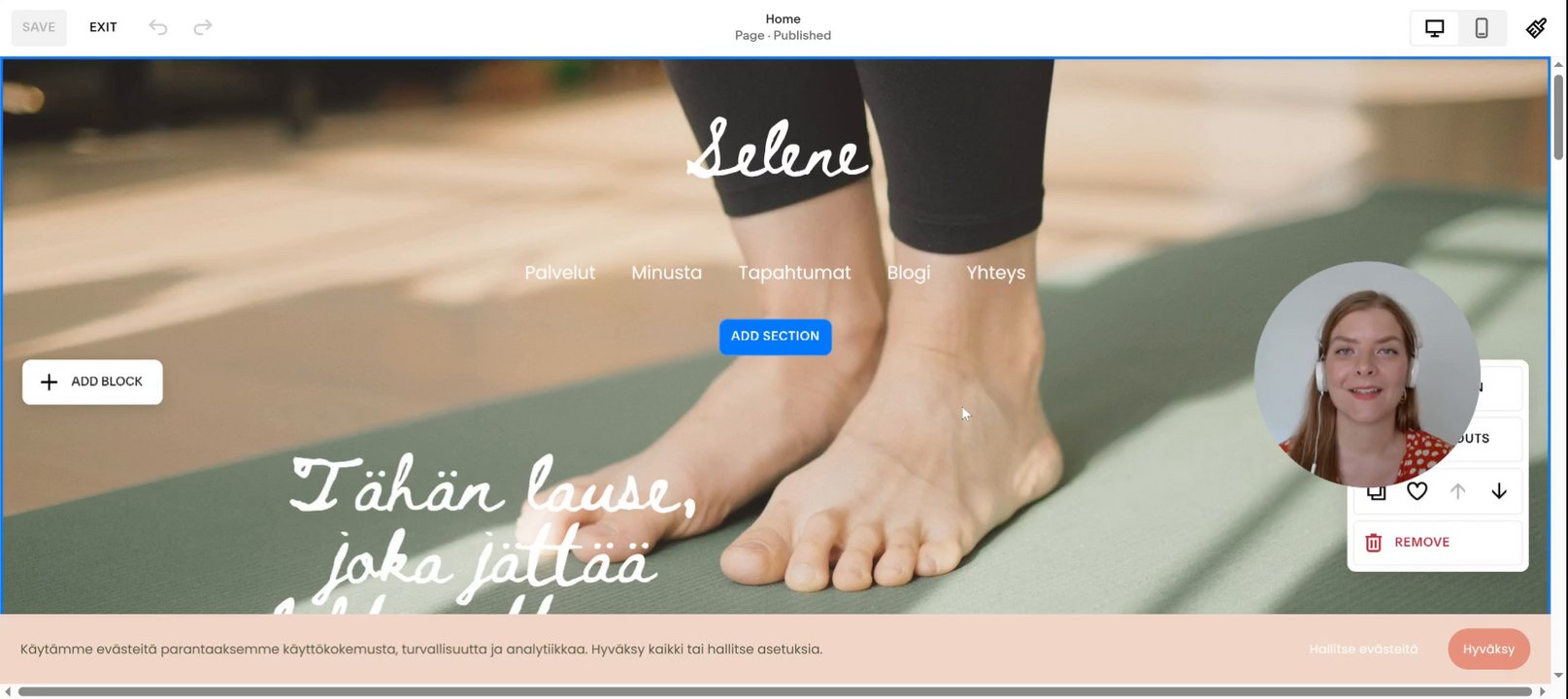
Task: Click the presenter webcam bubble
Action: [x=1367, y=374]
